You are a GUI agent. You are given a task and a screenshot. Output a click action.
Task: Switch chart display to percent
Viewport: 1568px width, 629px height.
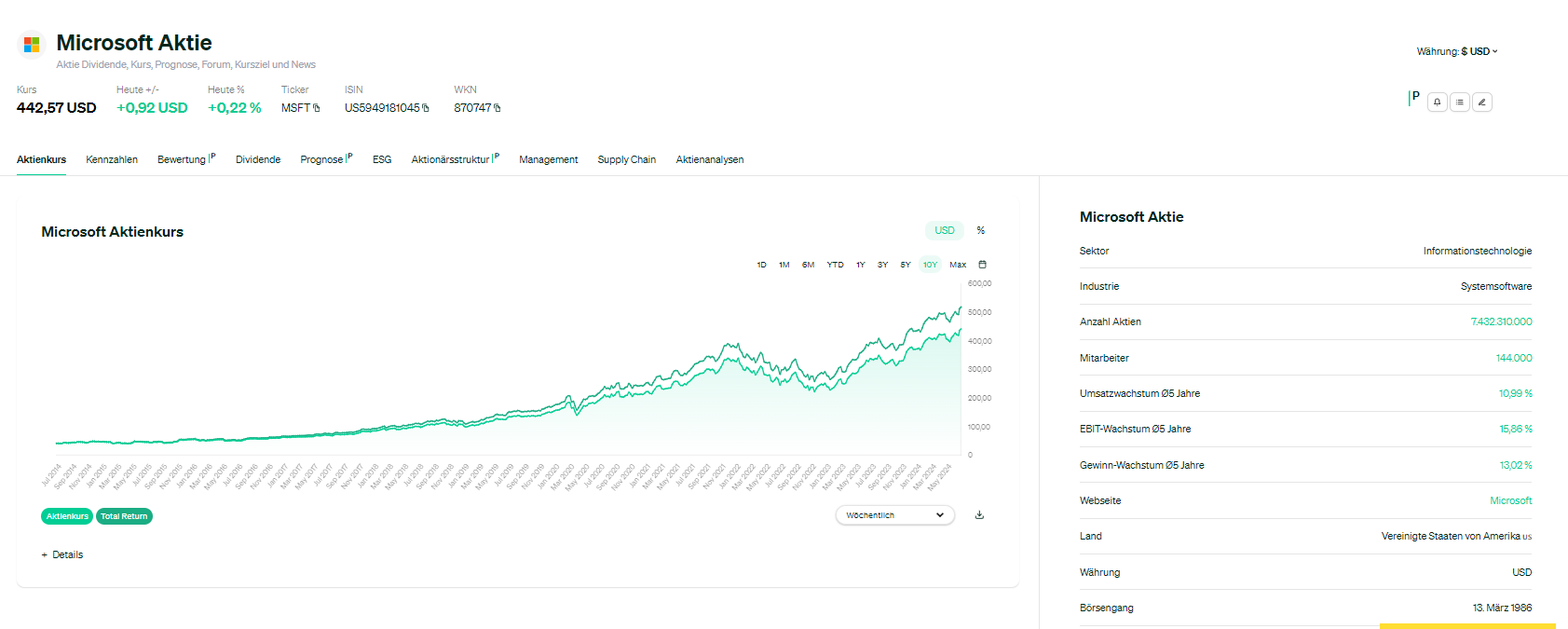point(981,230)
